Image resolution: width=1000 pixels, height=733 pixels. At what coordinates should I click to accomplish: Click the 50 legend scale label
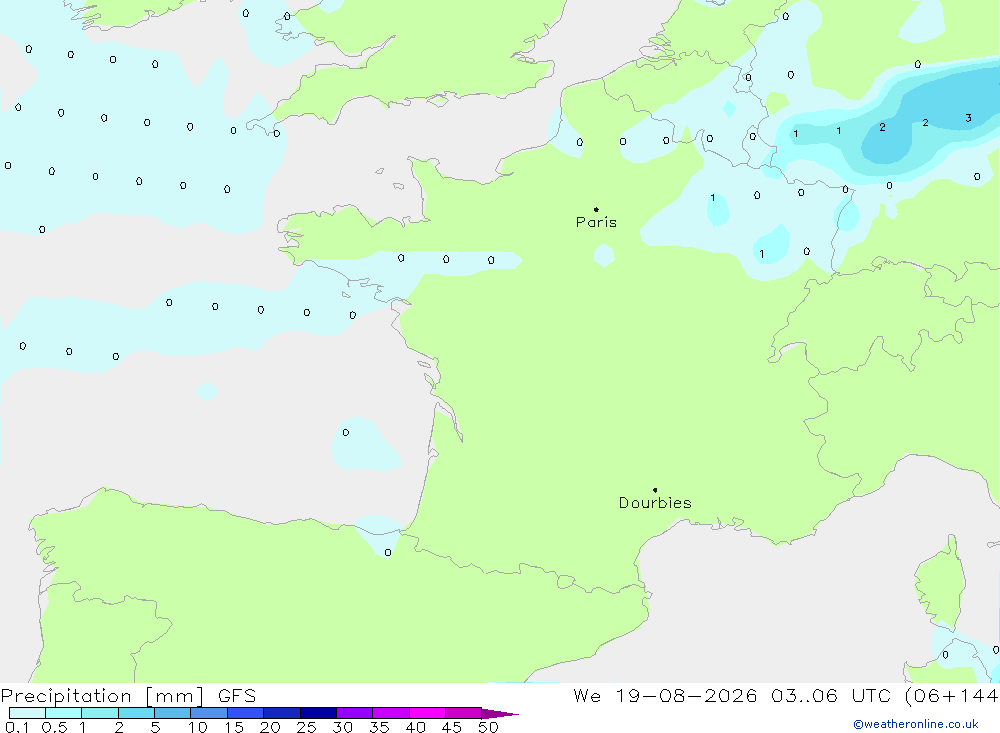point(488,727)
